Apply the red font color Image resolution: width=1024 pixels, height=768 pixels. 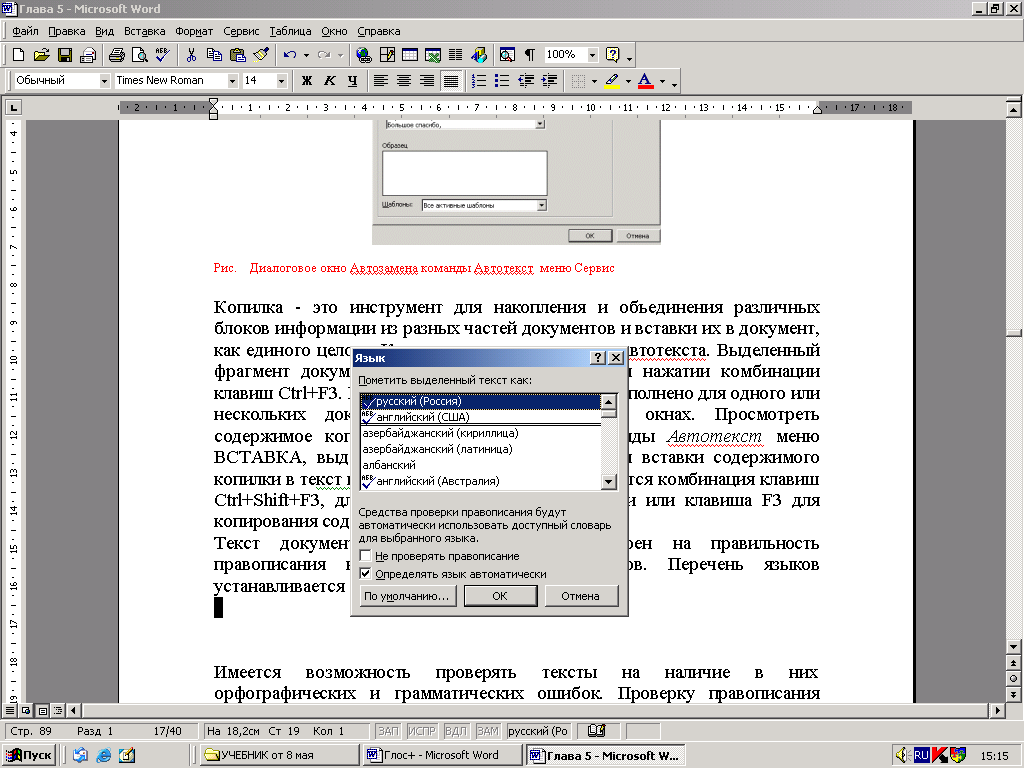point(645,80)
